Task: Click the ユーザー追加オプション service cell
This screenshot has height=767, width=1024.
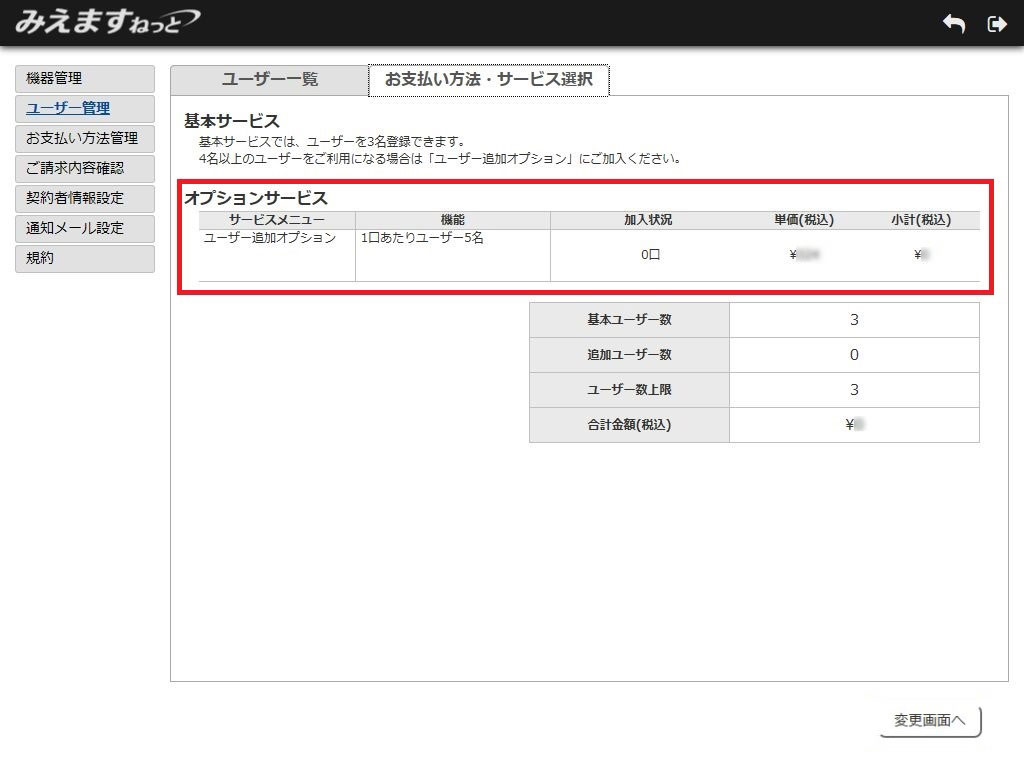Action: pos(270,239)
